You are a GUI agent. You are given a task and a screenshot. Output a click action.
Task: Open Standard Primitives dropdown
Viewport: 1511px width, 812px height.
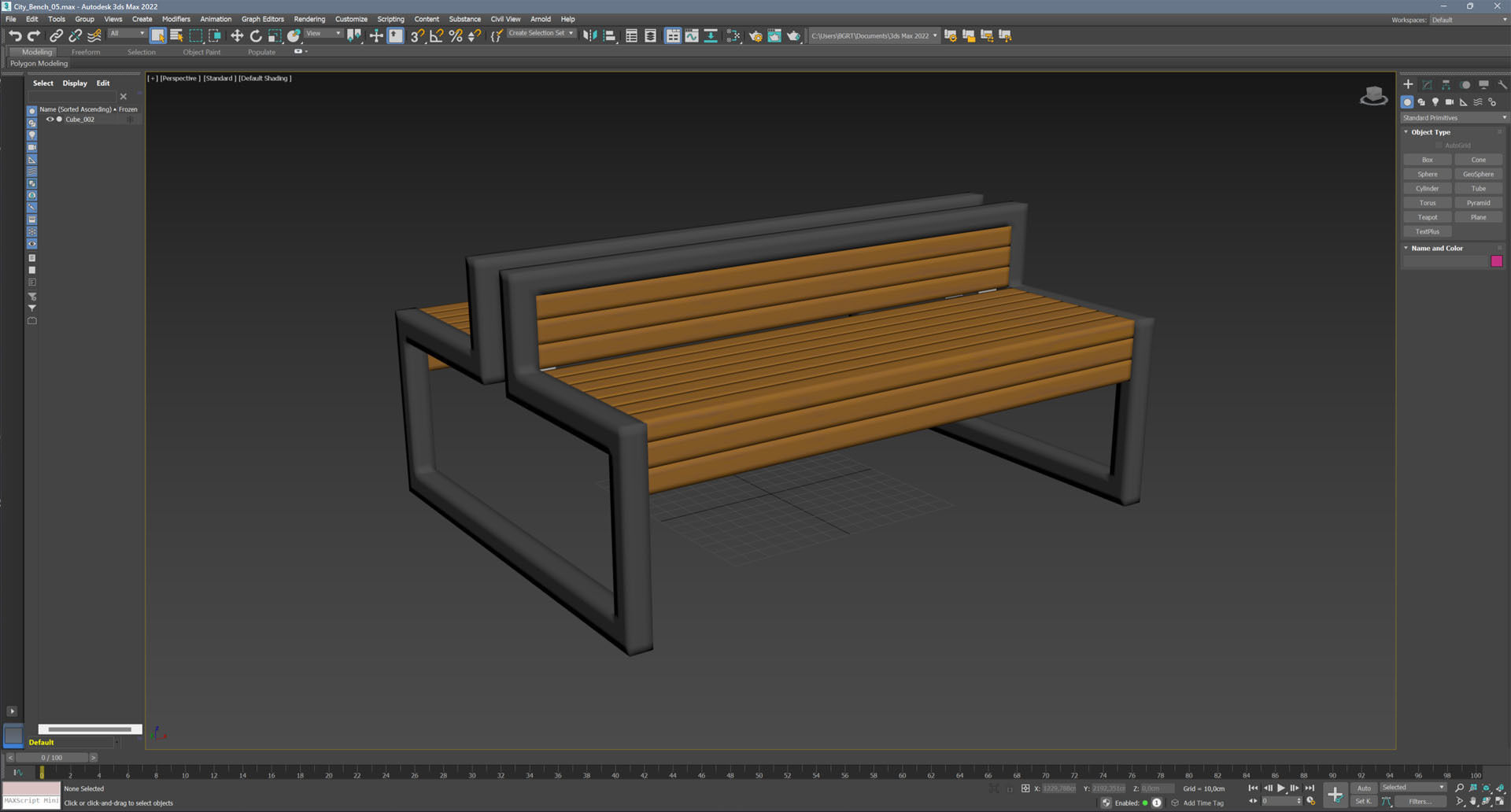(1454, 118)
